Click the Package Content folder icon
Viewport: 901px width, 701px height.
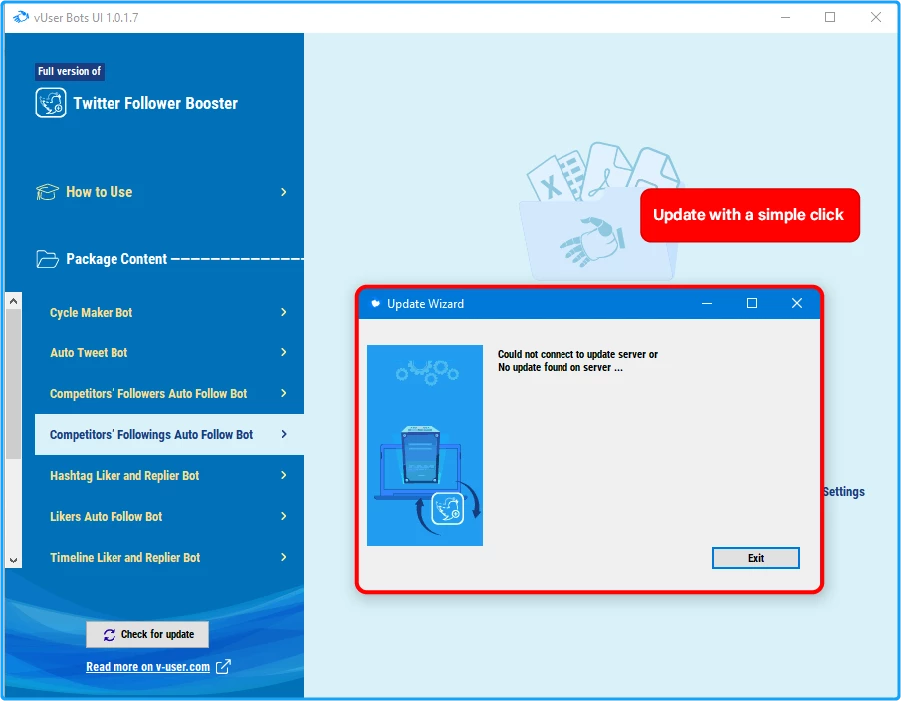coord(47,259)
